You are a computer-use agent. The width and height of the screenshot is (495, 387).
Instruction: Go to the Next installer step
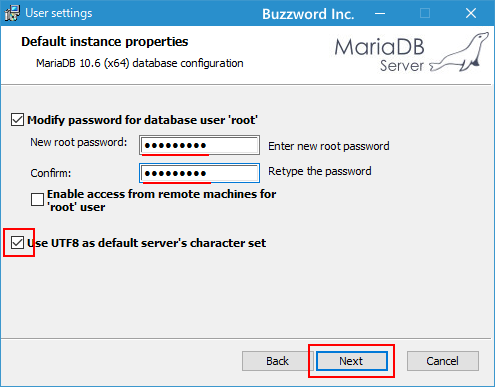click(352, 361)
